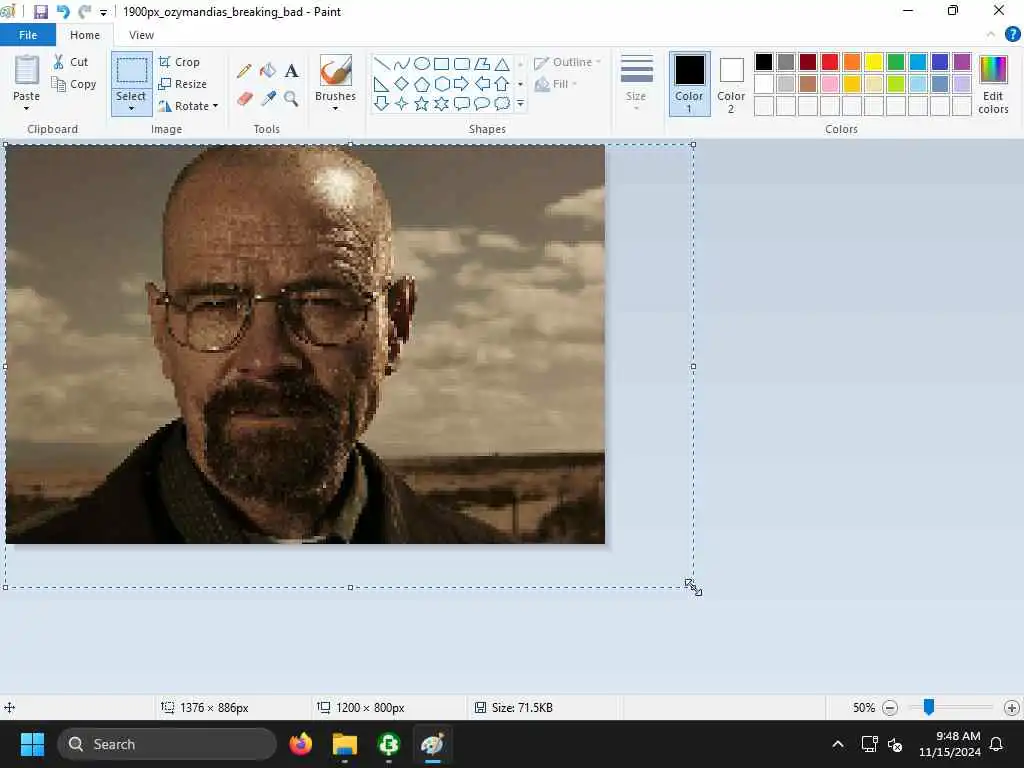The image size is (1024, 768).
Task: Open the Paste dropdown arrow
Action: [26, 108]
